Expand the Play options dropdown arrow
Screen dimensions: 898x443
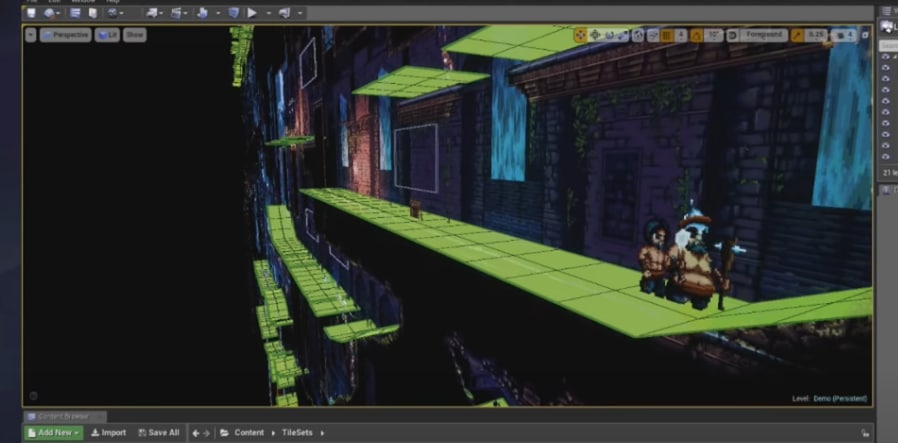269,13
